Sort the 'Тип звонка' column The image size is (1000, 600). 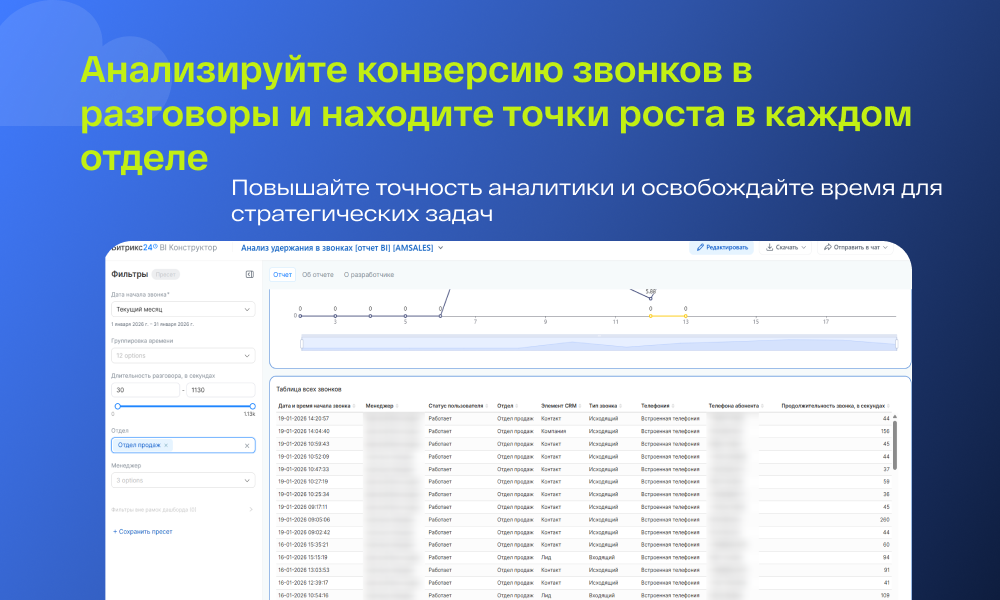pyautogui.click(x=622, y=406)
